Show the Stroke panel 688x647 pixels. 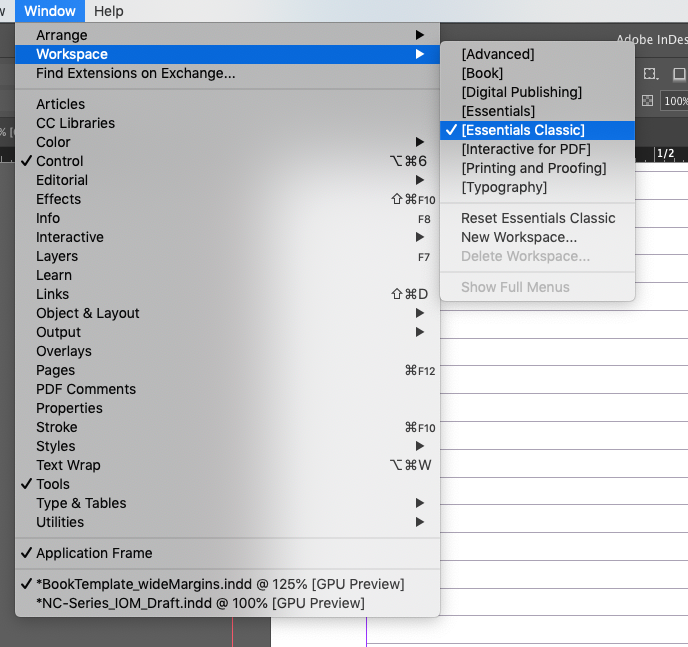[x=227, y=427]
